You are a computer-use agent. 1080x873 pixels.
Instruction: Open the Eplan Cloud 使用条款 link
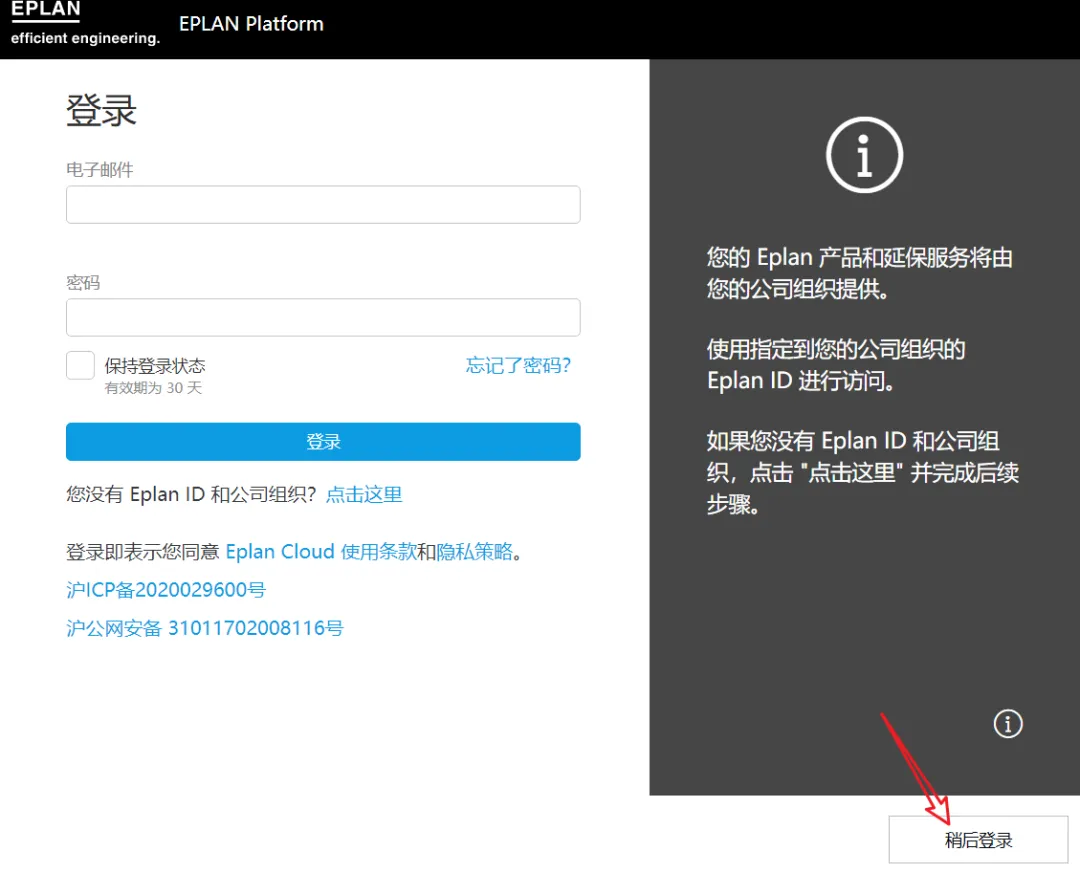(x=321, y=552)
